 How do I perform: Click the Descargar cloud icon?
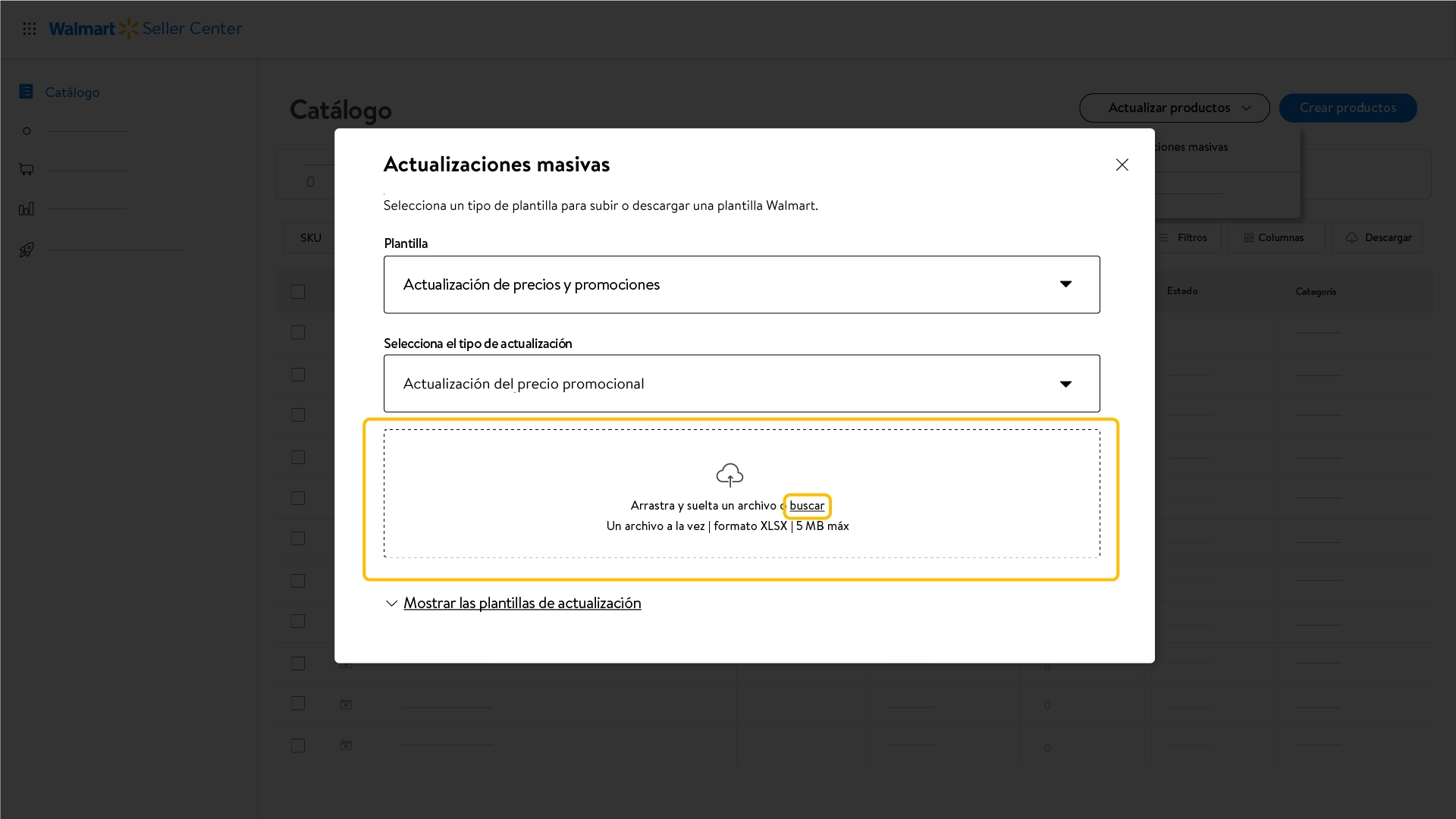point(1351,238)
